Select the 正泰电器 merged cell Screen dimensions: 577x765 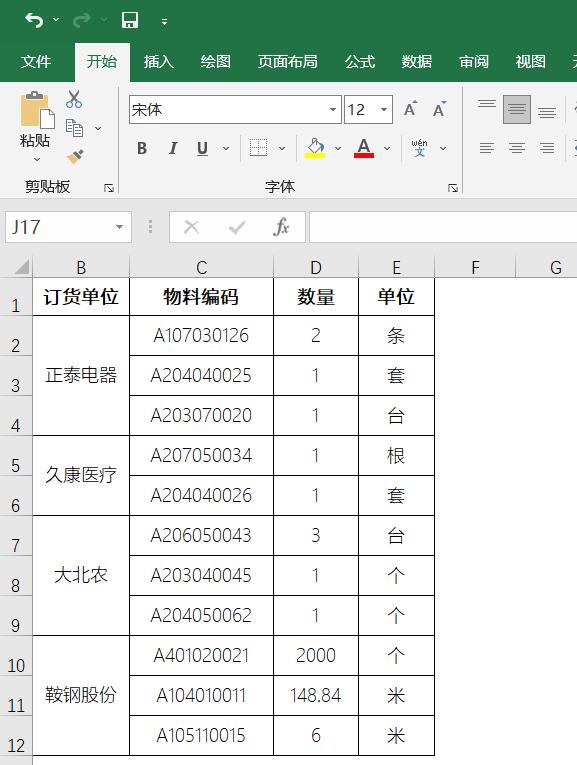click(x=81, y=376)
